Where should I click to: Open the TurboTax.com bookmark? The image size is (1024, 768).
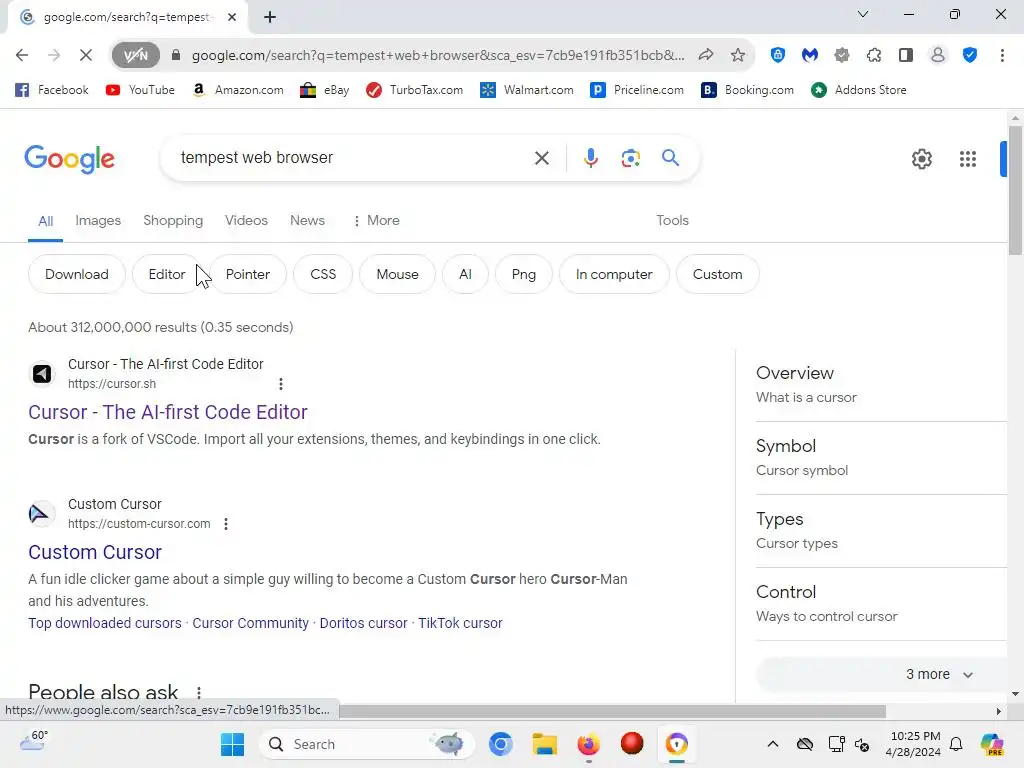tap(415, 90)
